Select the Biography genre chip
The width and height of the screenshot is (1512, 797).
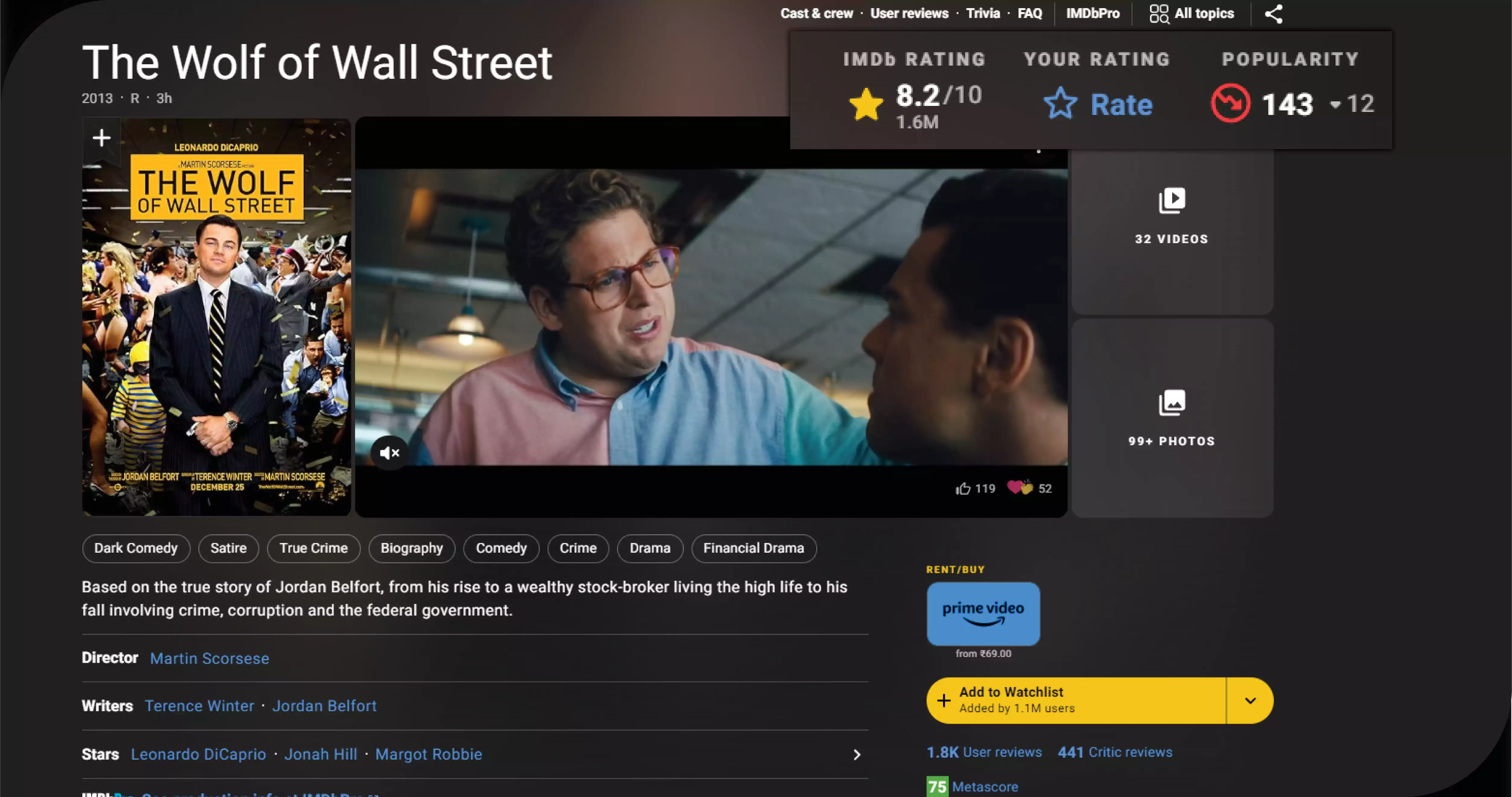pos(411,548)
